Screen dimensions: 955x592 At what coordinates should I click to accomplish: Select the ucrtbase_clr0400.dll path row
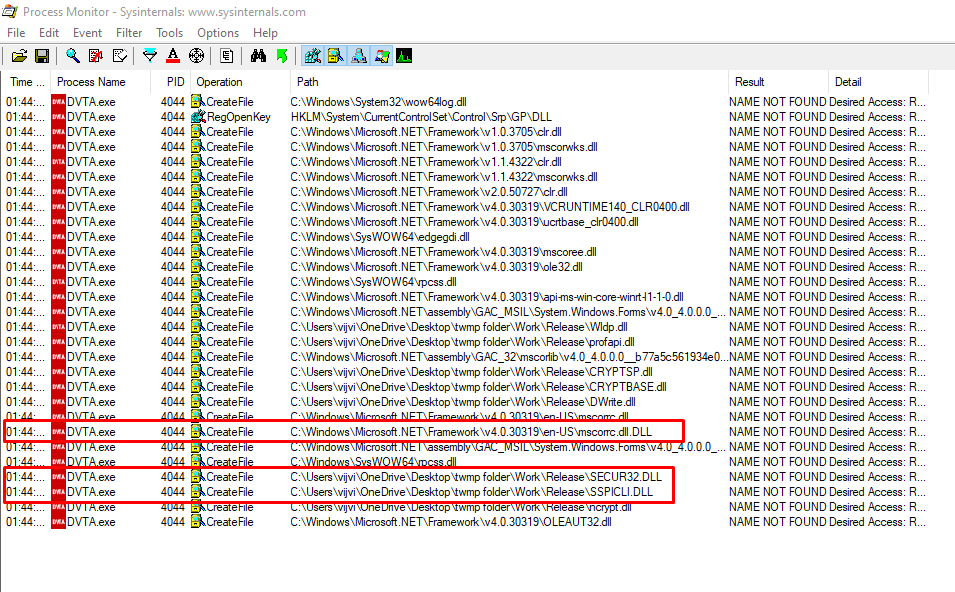click(464, 222)
